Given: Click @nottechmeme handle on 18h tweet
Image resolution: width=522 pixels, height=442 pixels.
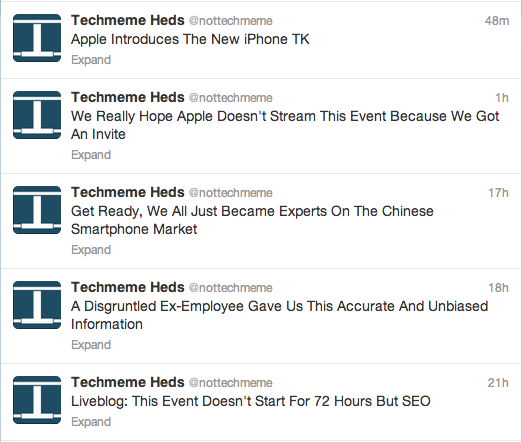Looking at the screenshot, I should tap(231, 288).
